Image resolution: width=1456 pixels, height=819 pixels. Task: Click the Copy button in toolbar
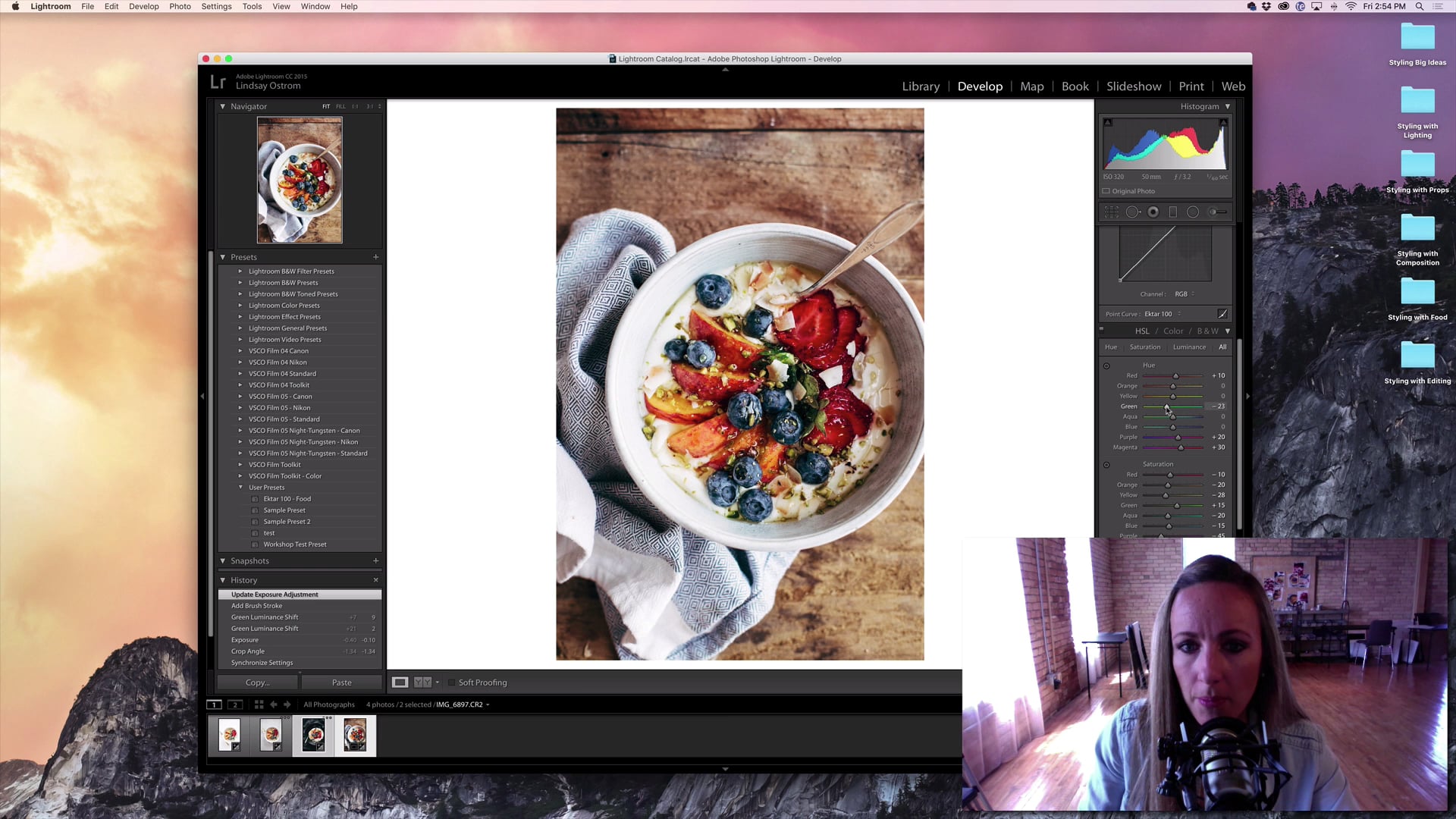(x=257, y=682)
